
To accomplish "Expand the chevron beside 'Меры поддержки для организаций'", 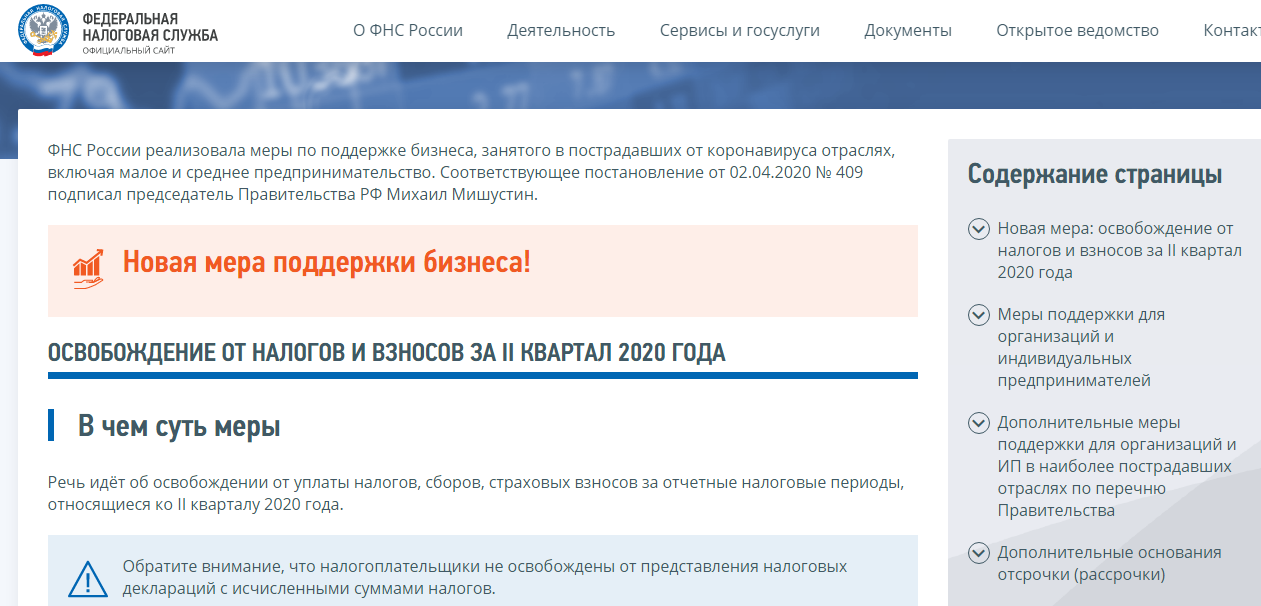I will tap(979, 316).
